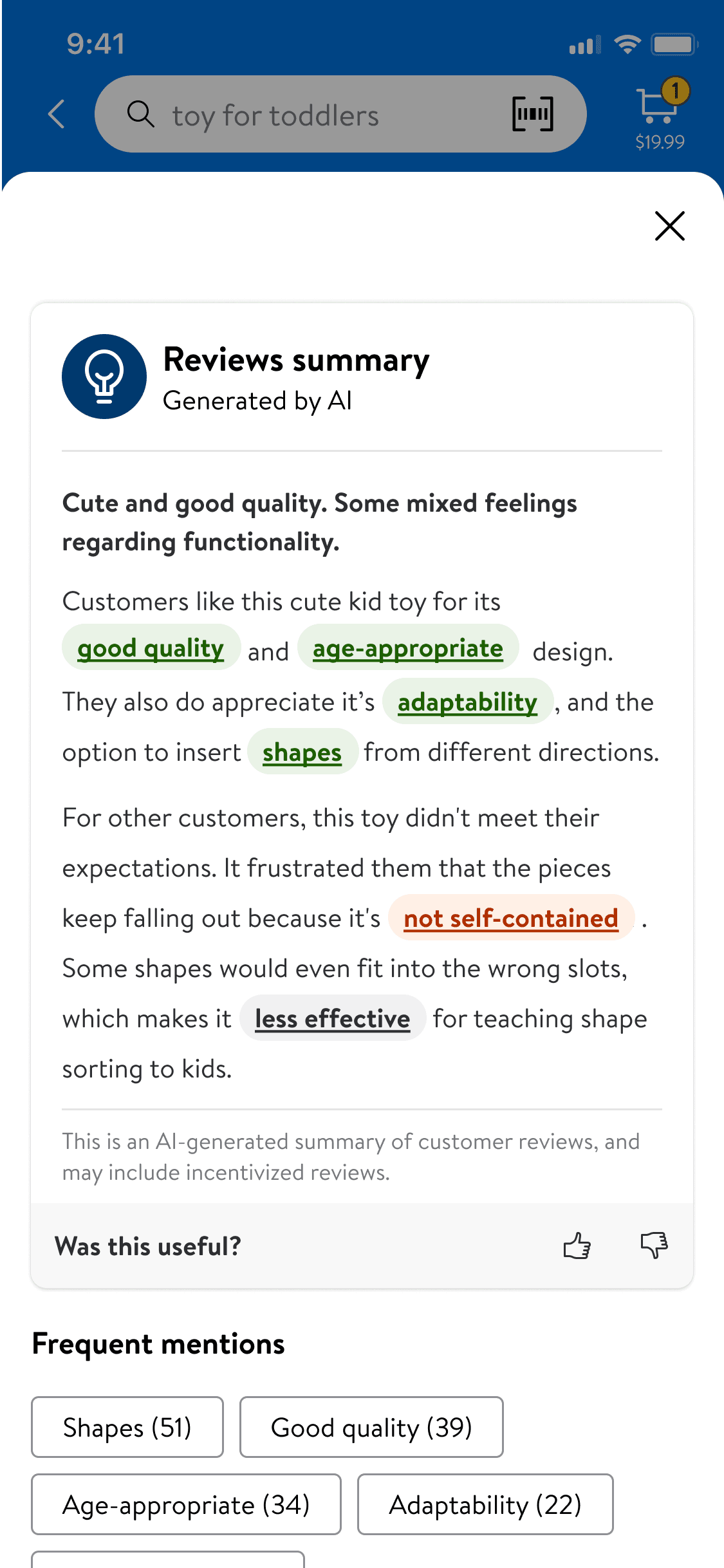Open the barcode scanner

click(x=532, y=115)
